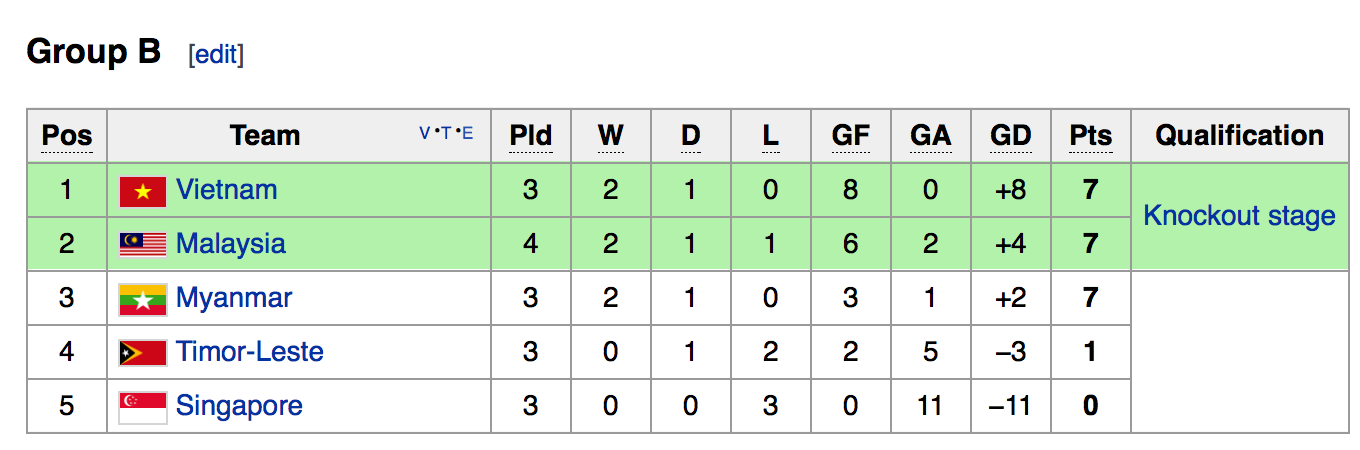The image size is (1360, 450).
Task: Click the Timor-Leste flag icon
Action: point(142,352)
